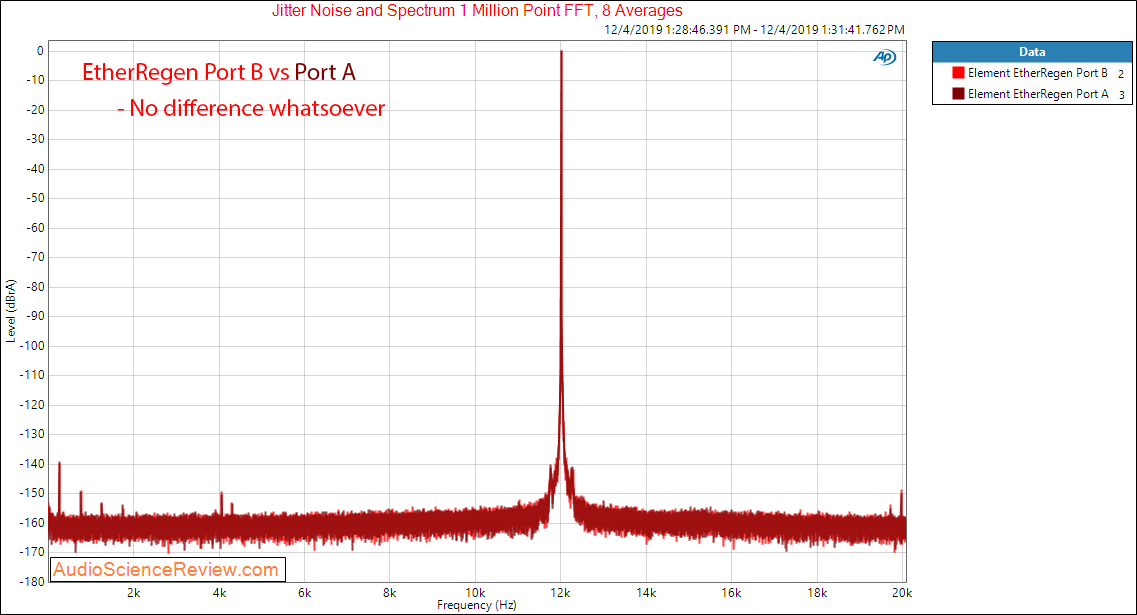
Task: Click the -90 level axis label
Action: tap(35, 316)
